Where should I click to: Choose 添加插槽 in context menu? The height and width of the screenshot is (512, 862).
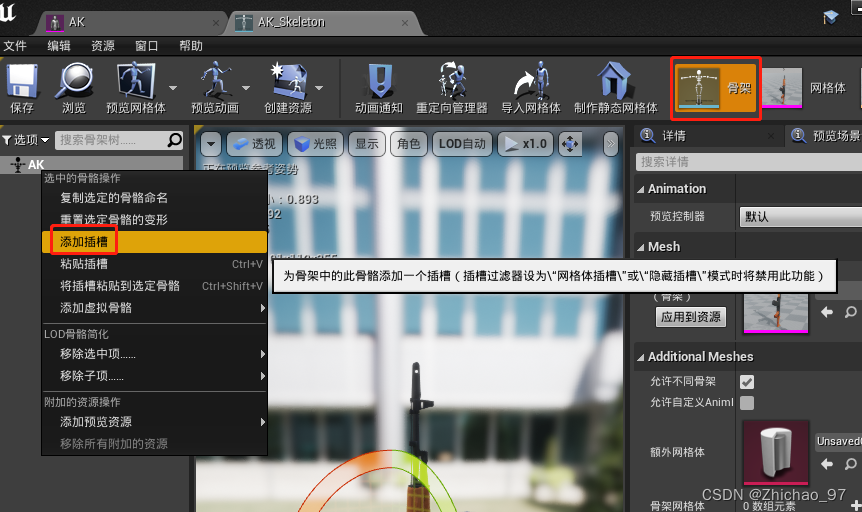click(x=154, y=242)
